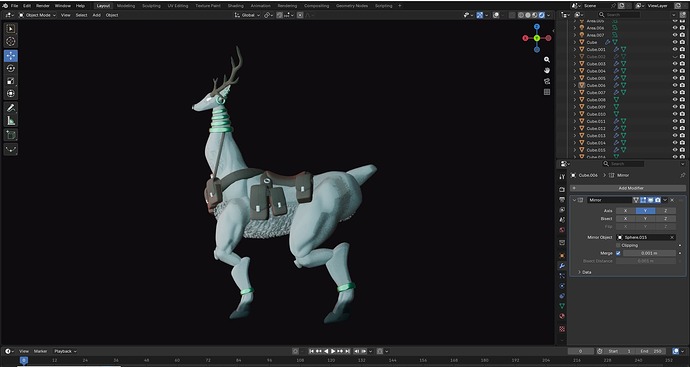The image size is (690, 367).
Task: Open the File menu
Action: [15, 6]
